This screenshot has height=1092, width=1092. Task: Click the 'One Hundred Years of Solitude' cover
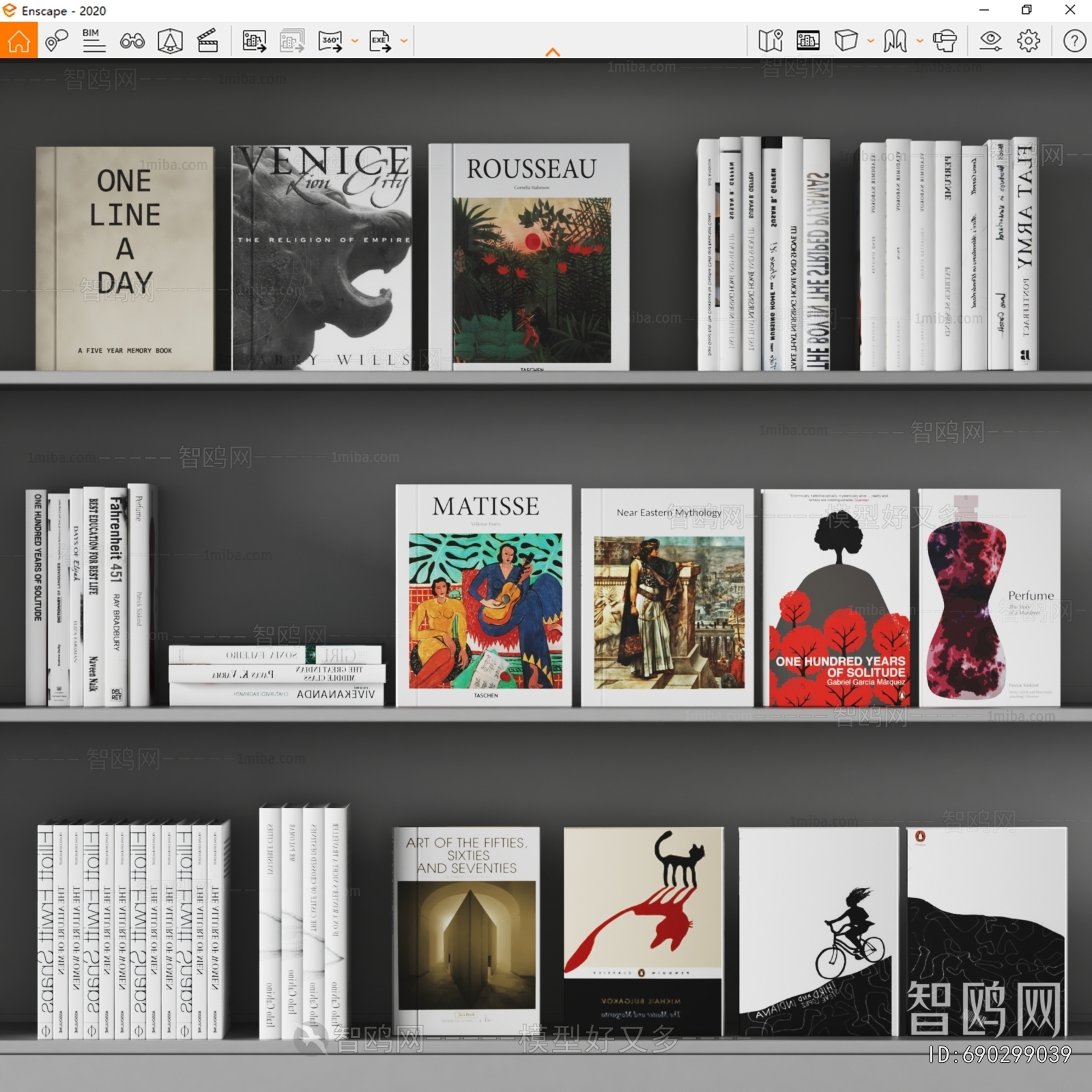836,598
